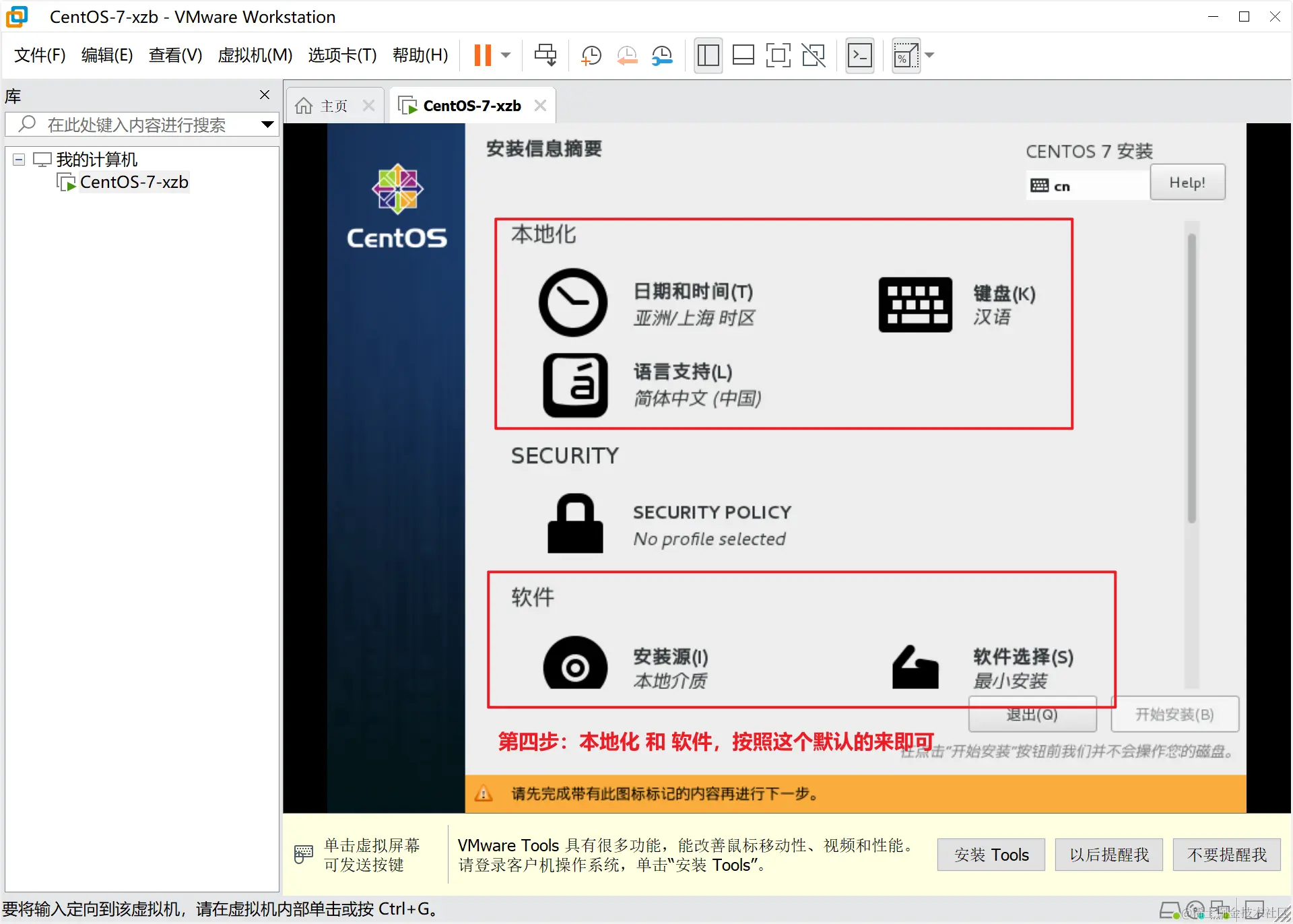
Task: Enter full screen mode icon
Action: click(778, 55)
